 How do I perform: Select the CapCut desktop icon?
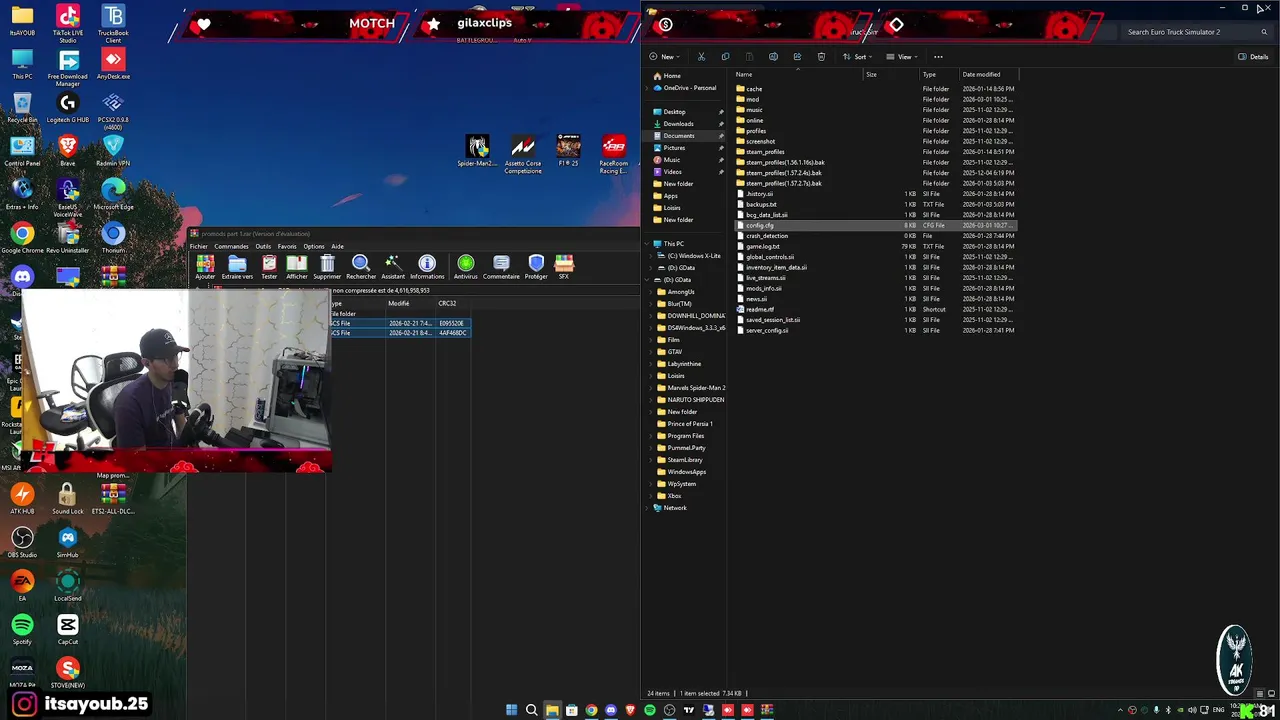68,630
